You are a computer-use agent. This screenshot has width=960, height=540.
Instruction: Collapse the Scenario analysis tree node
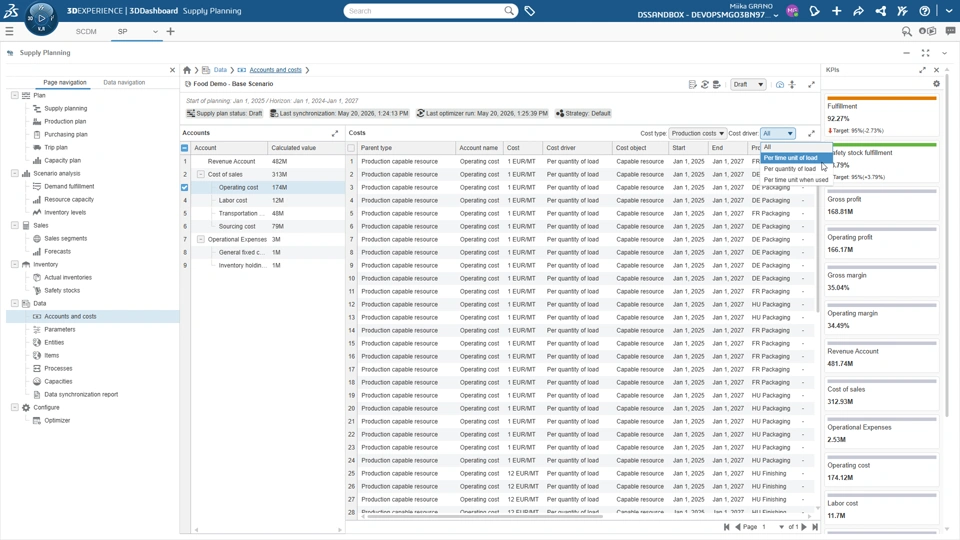[x=15, y=173]
